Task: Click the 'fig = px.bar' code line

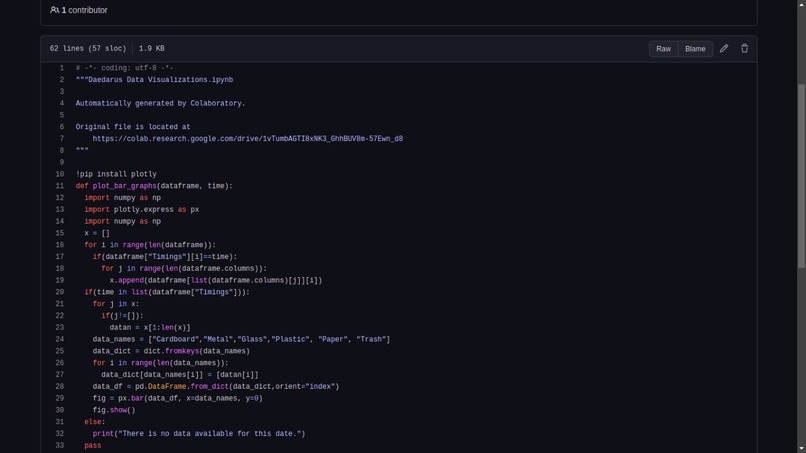Action: click(177, 398)
